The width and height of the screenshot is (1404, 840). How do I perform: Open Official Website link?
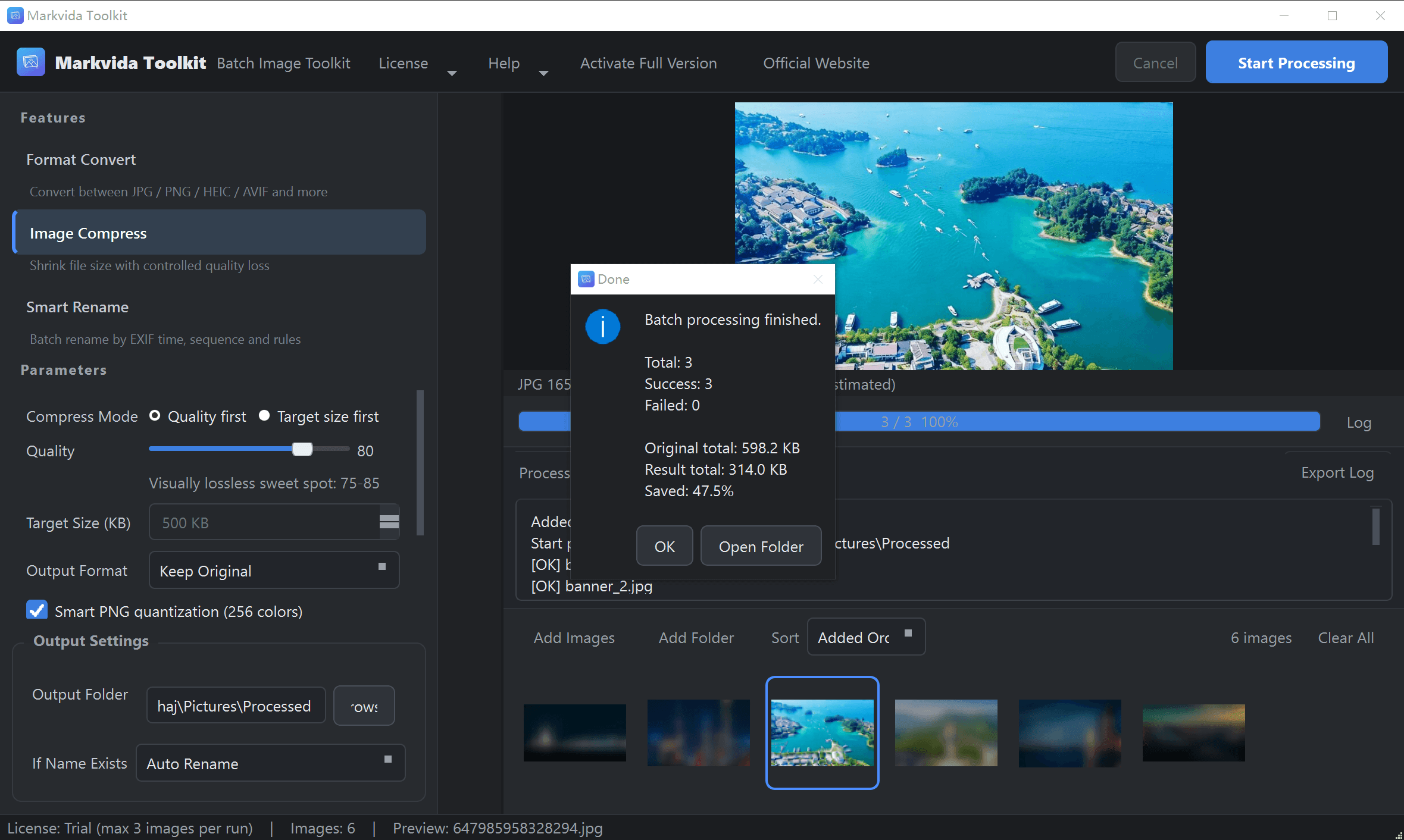(x=816, y=62)
